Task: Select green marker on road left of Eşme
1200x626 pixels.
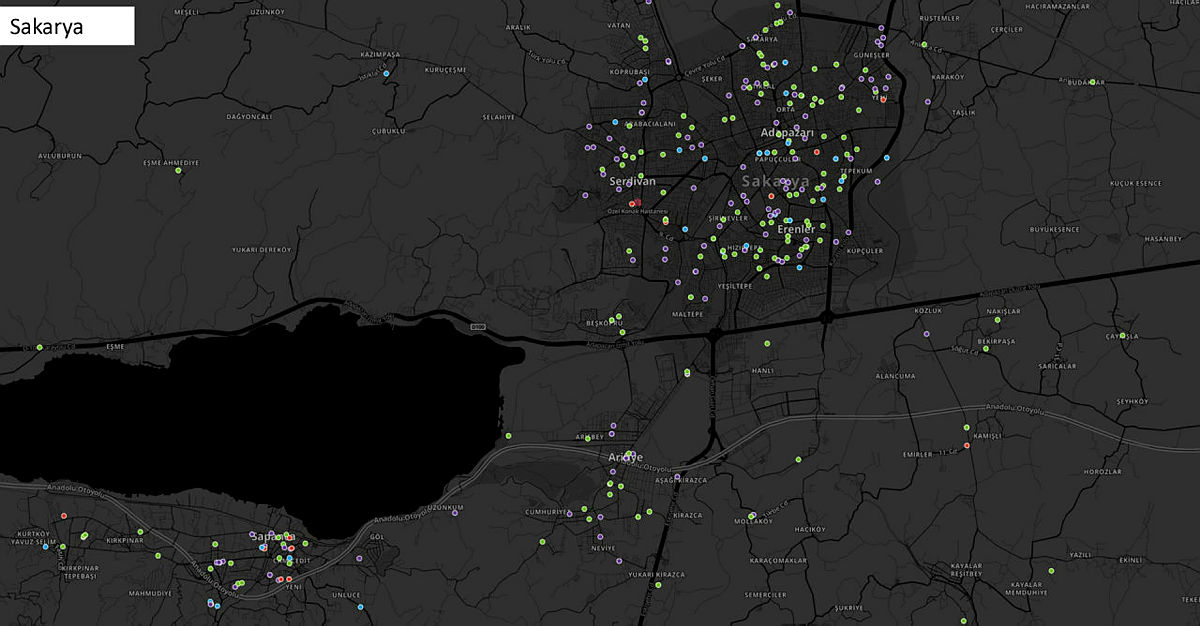Action: [x=39, y=347]
